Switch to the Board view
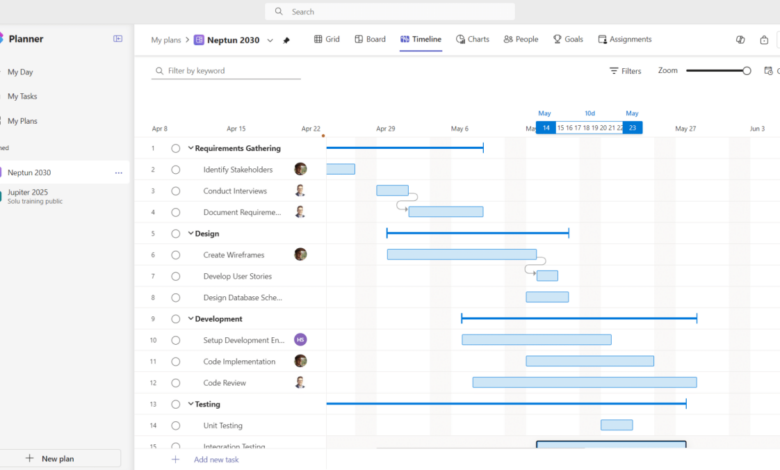The height and width of the screenshot is (470, 780). (x=370, y=39)
